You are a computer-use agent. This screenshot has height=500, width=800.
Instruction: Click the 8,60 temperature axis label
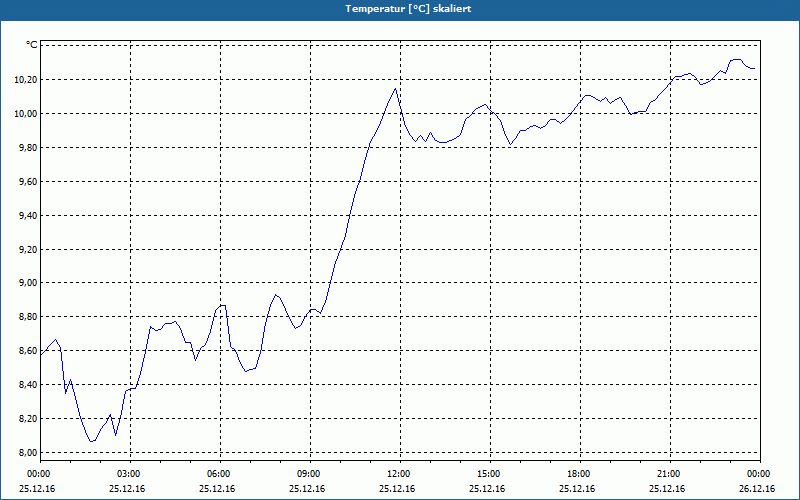(x=28, y=351)
